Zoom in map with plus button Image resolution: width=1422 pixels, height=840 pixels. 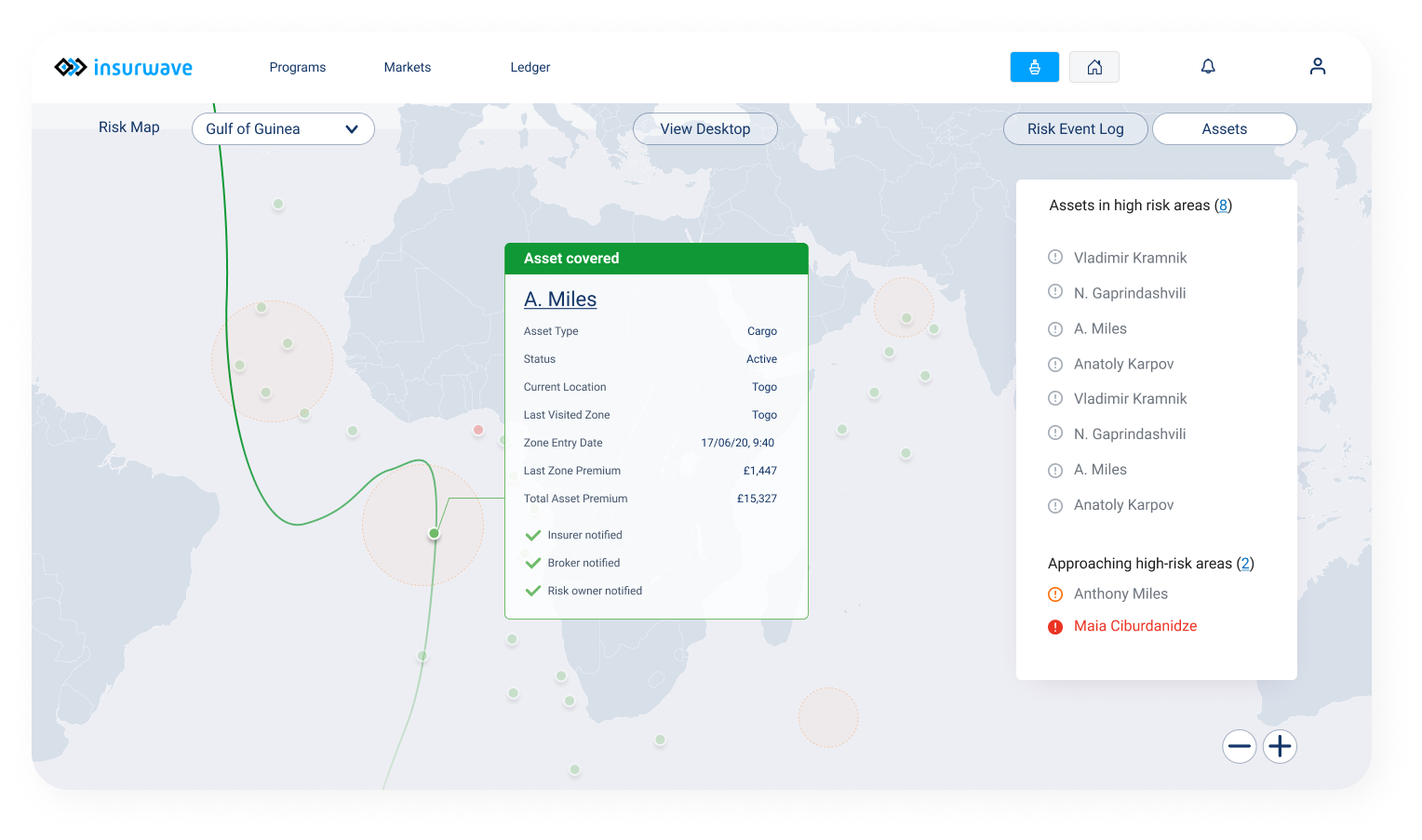click(x=1280, y=746)
